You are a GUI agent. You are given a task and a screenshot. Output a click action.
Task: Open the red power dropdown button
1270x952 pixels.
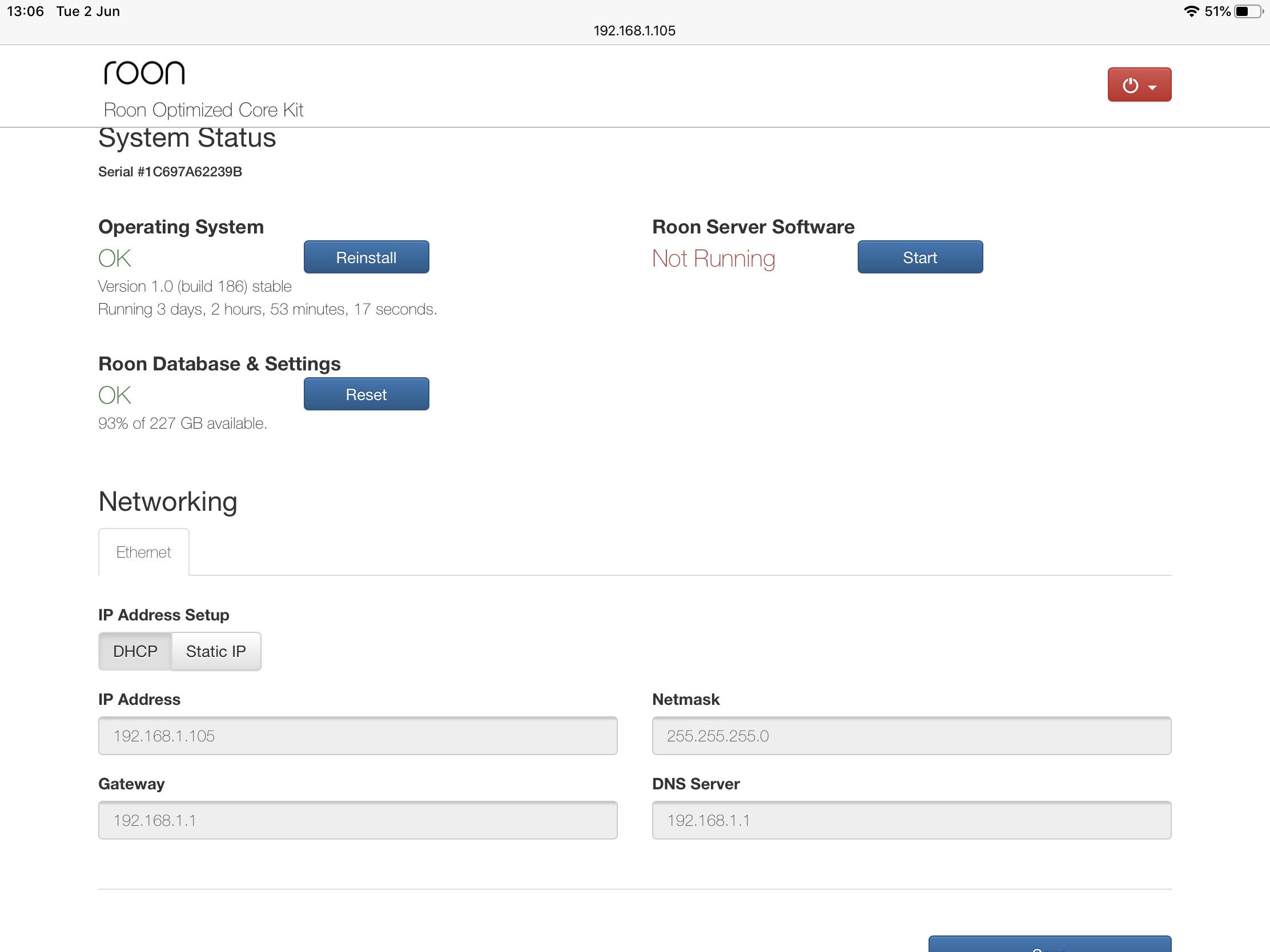pos(1139,85)
